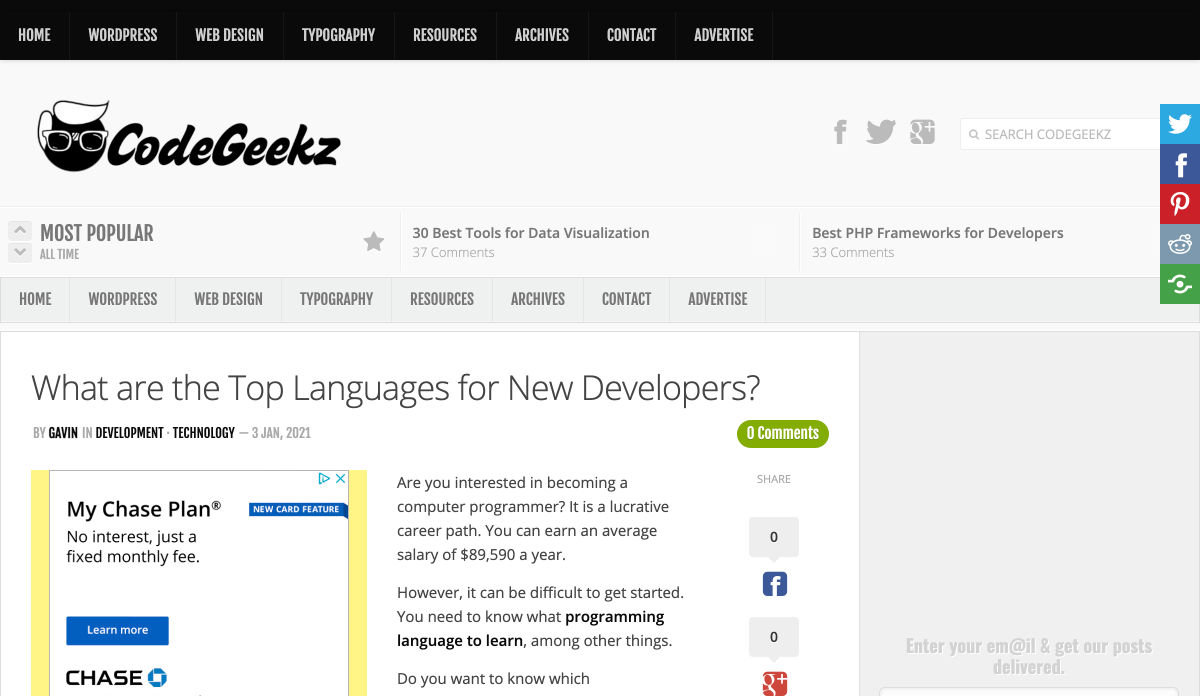Click the '3 JAN, 2021' date text

pos(281,433)
